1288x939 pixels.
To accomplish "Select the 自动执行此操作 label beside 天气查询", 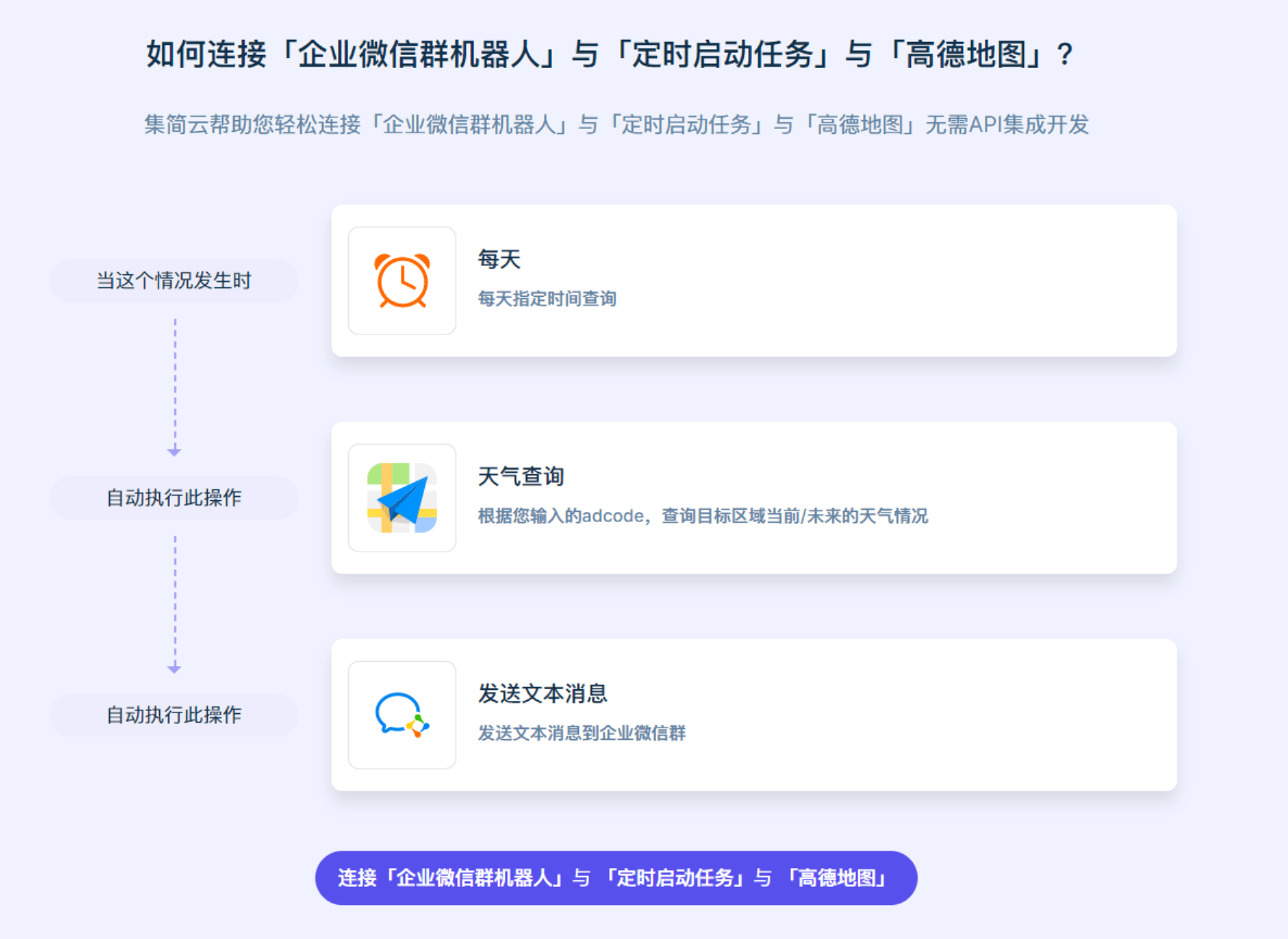I will click(x=174, y=498).
